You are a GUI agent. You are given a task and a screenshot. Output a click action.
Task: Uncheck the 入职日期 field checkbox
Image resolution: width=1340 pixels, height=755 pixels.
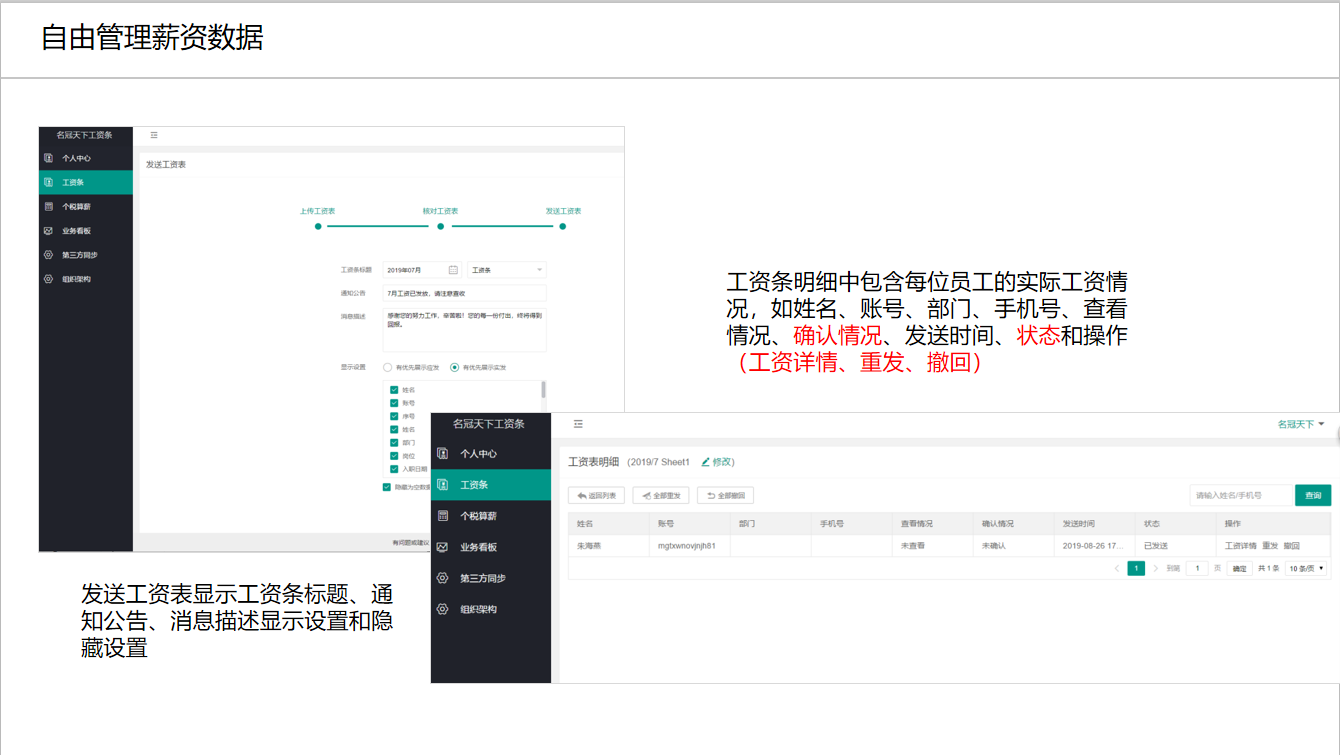point(394,468)
